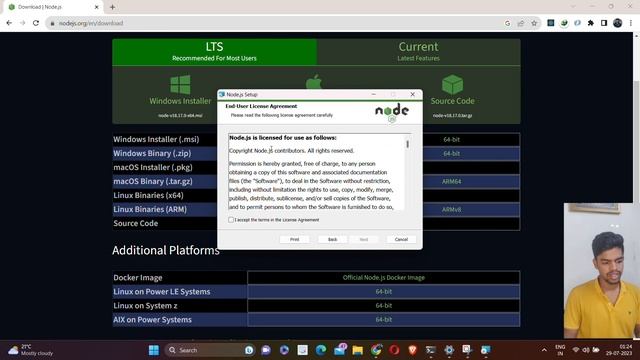Click the Windows Installer icon

(180, 84)
